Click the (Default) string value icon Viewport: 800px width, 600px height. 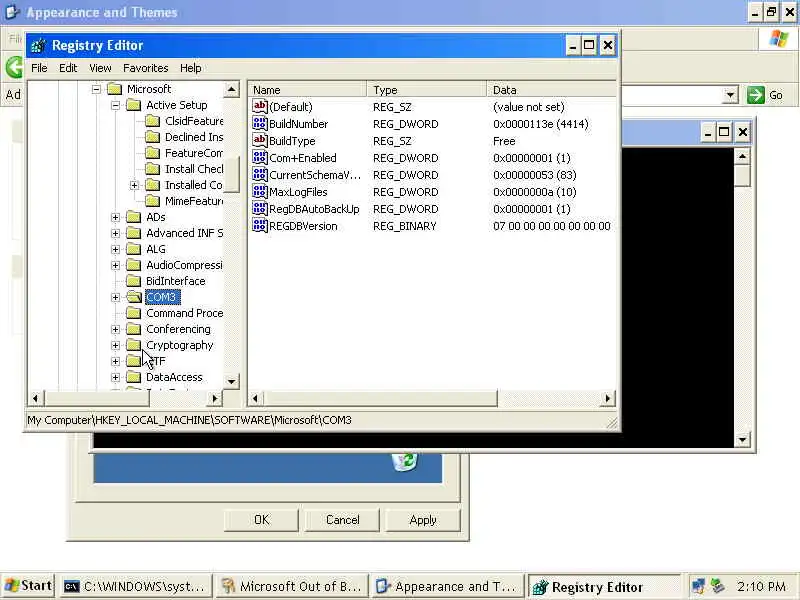tap(260, 106)
